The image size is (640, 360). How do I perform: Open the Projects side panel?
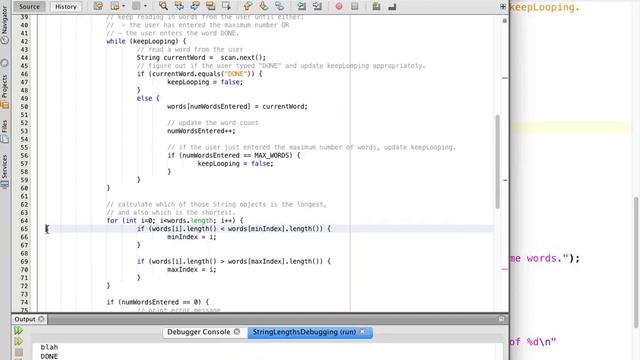[4, 91]
